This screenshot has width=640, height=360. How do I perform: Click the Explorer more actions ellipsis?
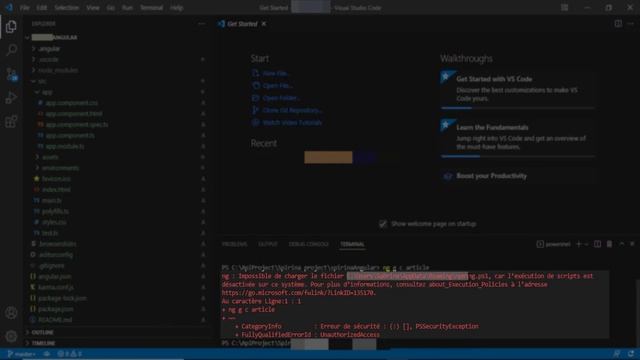point(202,24)
